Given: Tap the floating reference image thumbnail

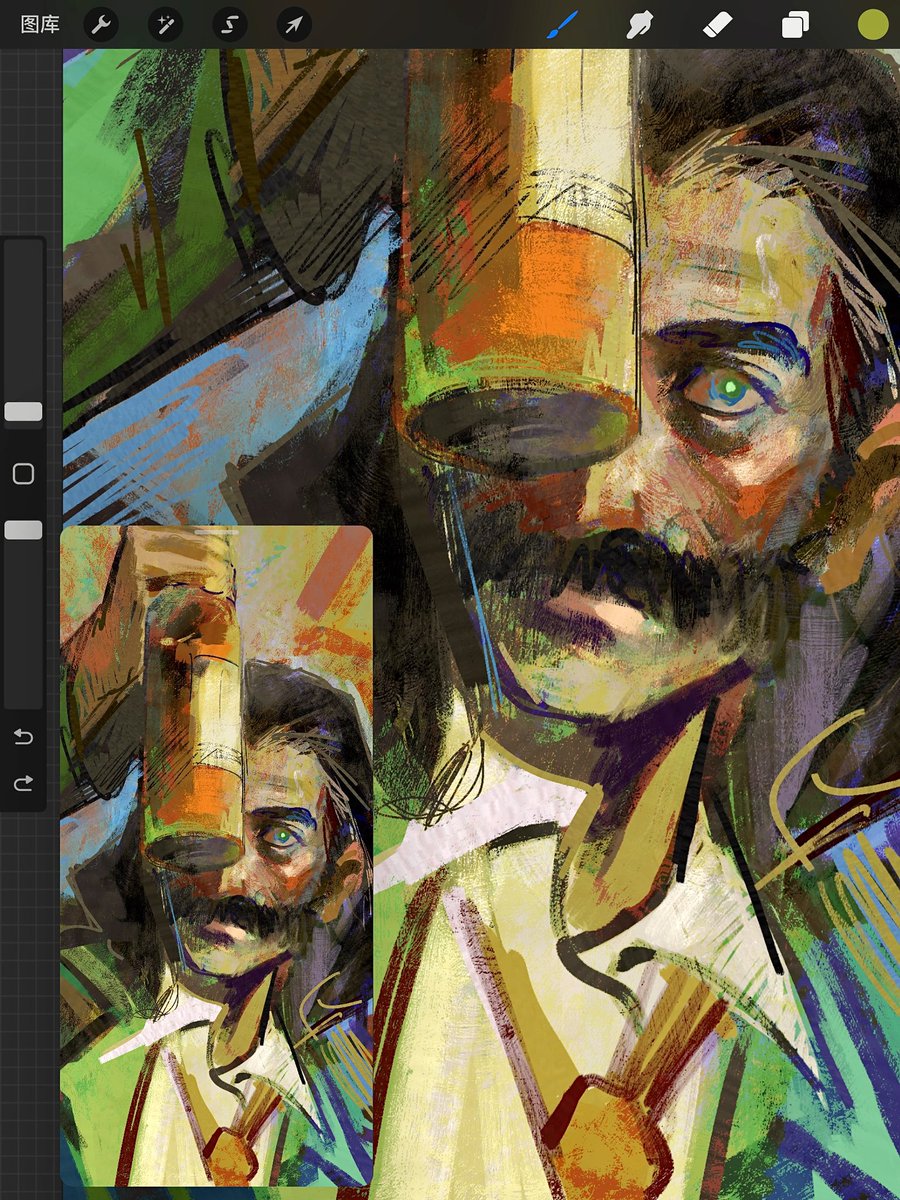Looking at the screenshot, I should (x=216, y=856).
